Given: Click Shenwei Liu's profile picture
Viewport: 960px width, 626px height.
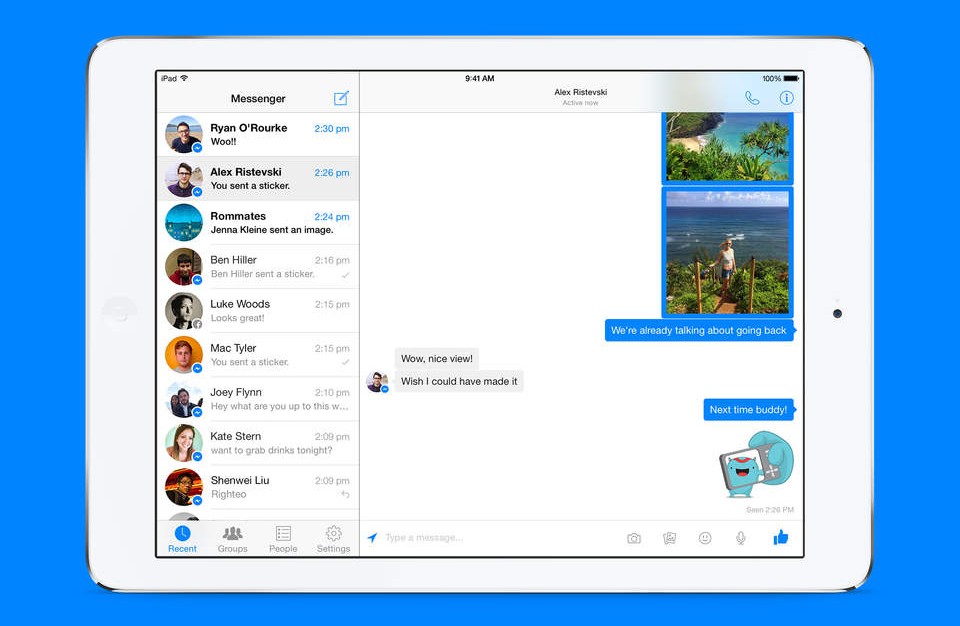Looking at the screenshot, I should tap(184, 487).
